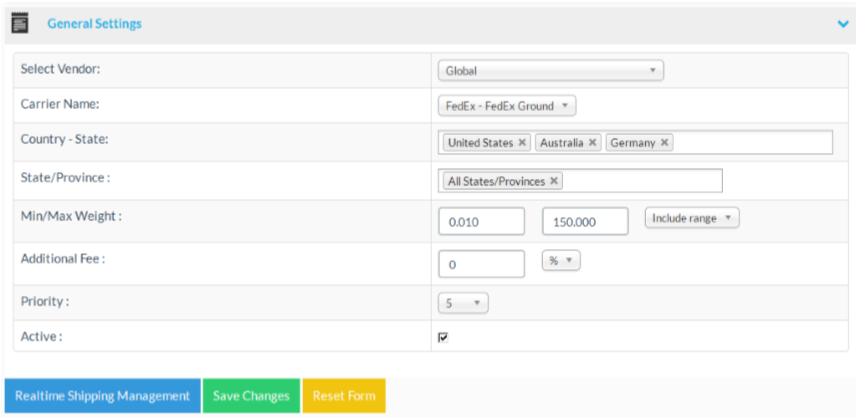
Task: Remove Australia from country list
Action: (x=593, y=143)
